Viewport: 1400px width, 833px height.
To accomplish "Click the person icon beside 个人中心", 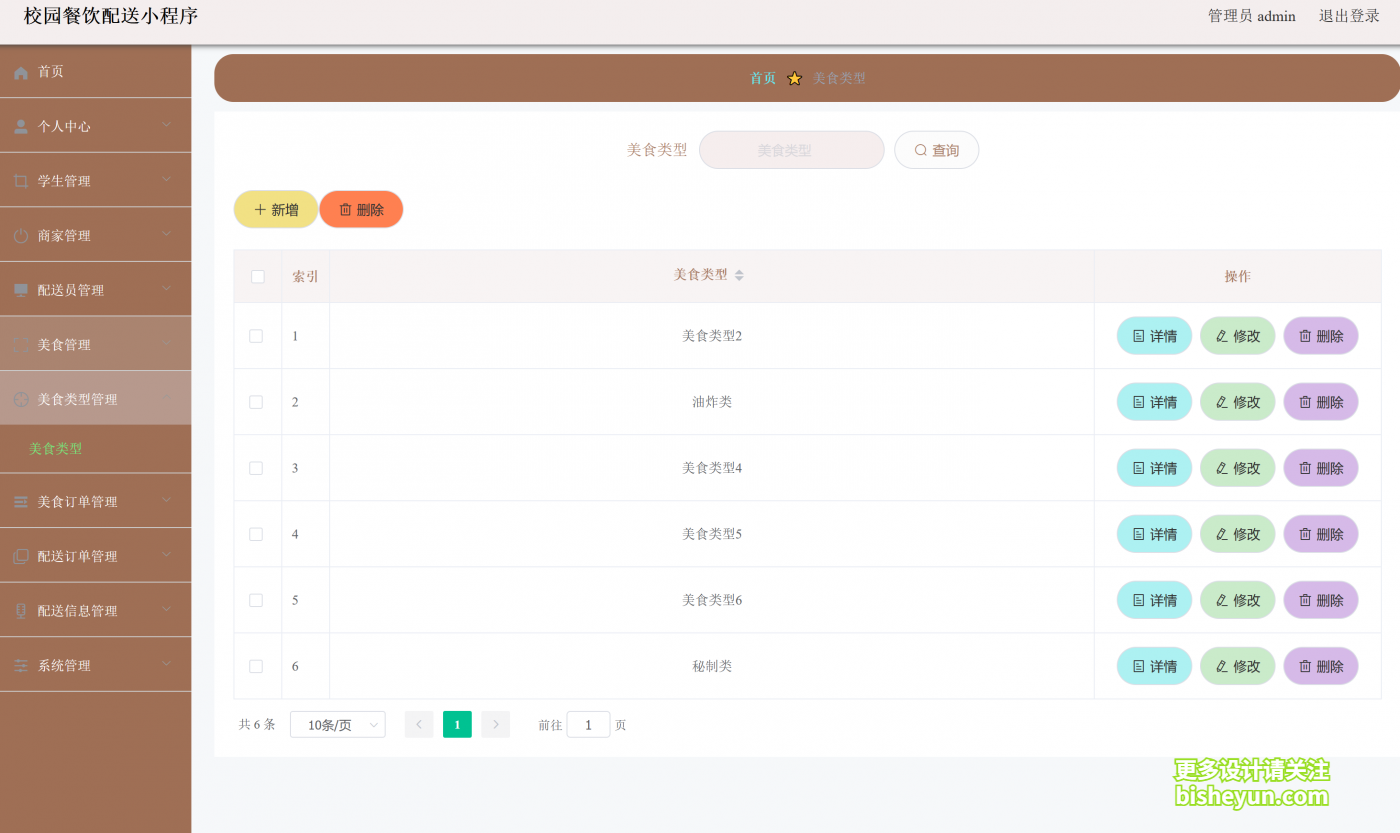I will tap(21, 127).
